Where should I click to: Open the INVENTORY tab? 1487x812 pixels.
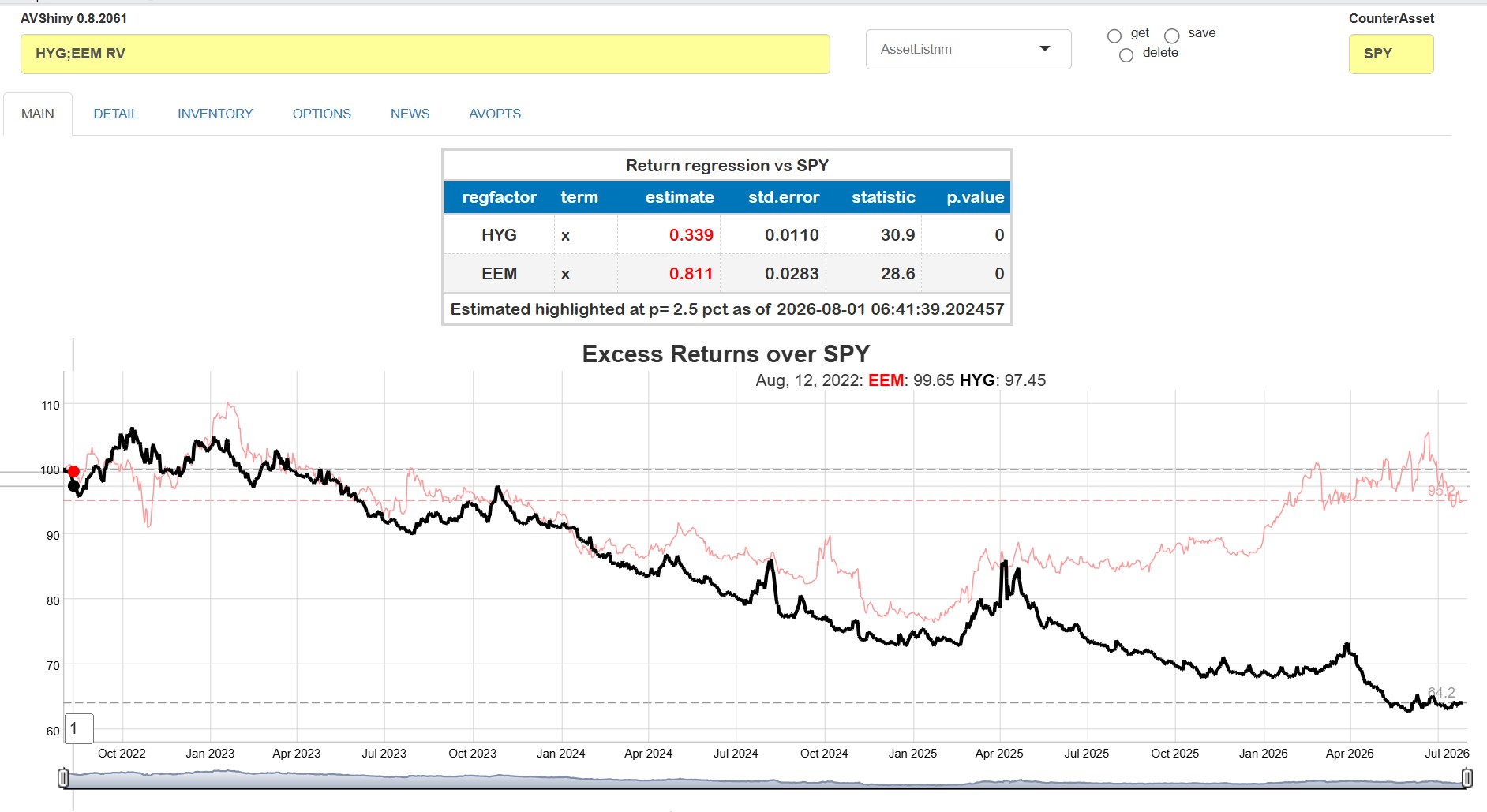tap(215, 114)
